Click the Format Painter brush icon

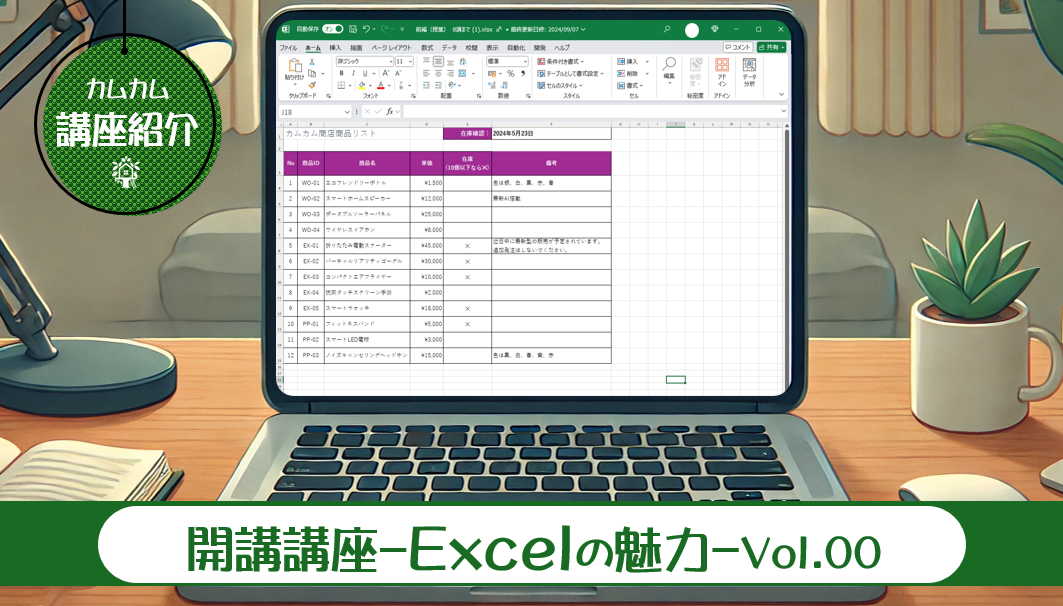click(312, 85)
